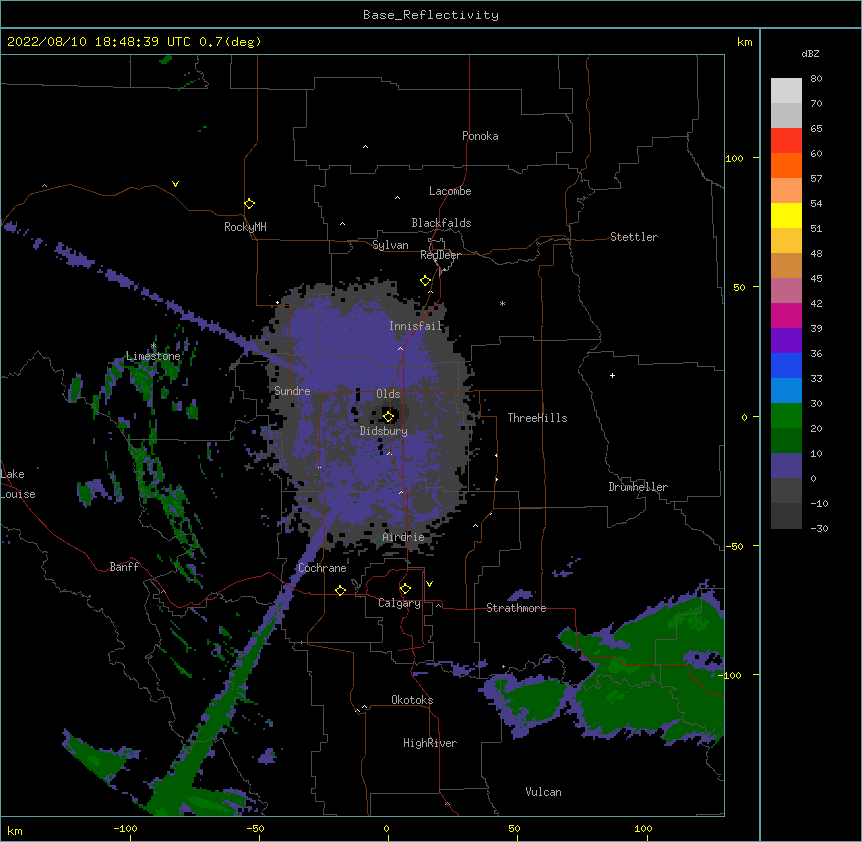Image resolution: width=862 pixels, height=842 pixels.
Task: Click the yellow radar site marker near Olds
Action: 389,416
